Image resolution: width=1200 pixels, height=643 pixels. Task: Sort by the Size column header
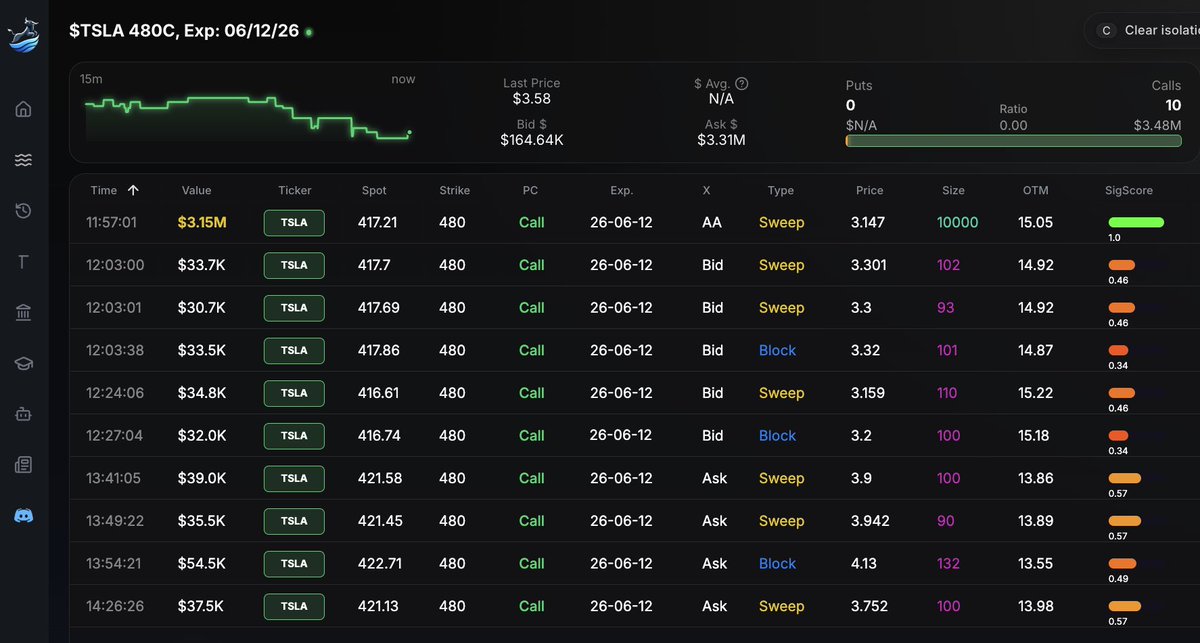click(x=954, y=190)
